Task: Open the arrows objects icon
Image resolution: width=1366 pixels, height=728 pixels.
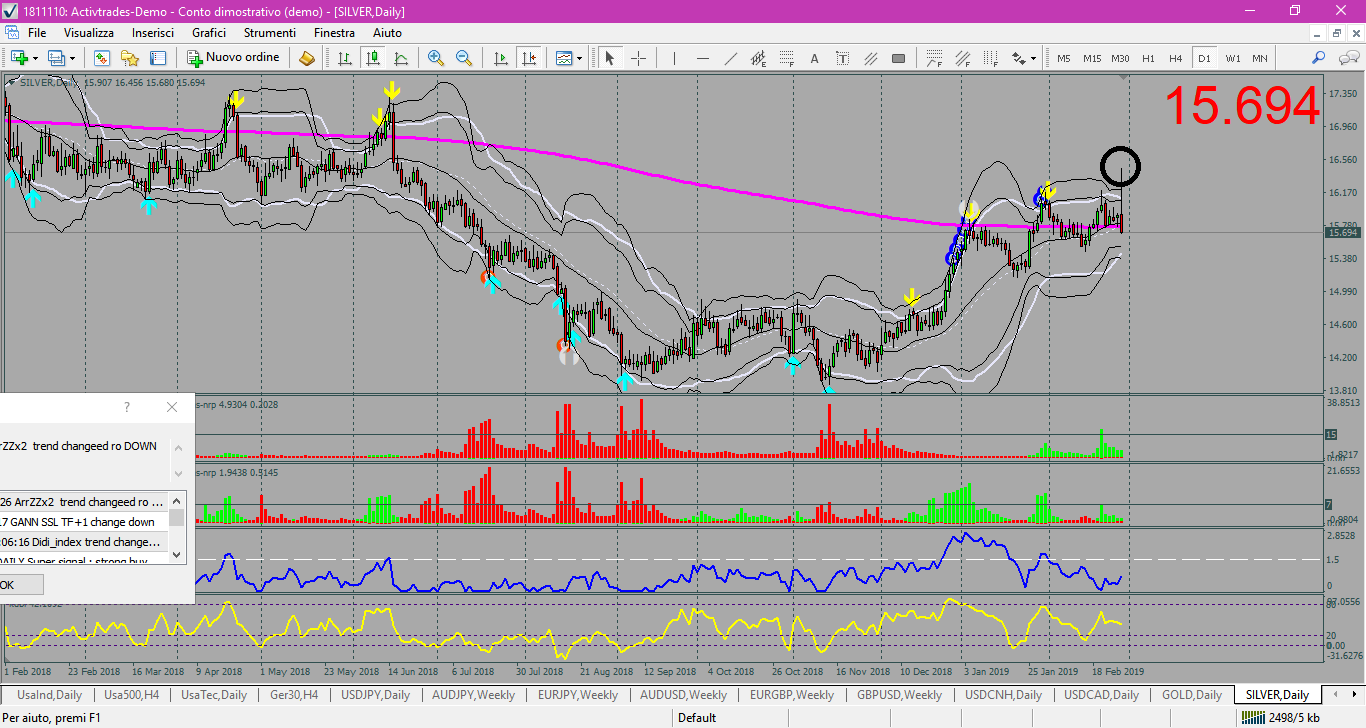Action: click(x=1019, y=58)
